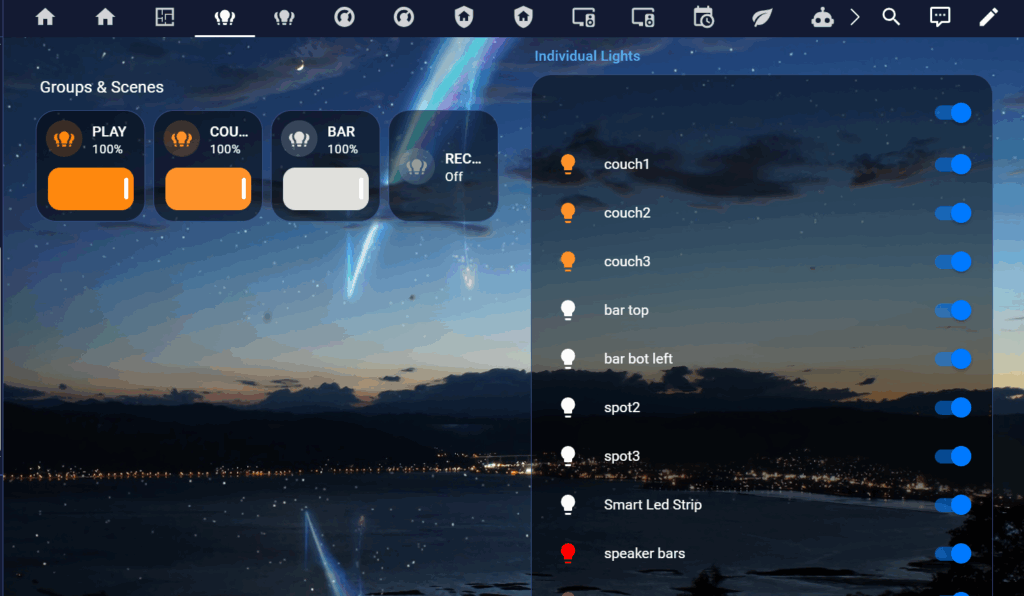Image resolution: width=1024 pixels, height=596 pixels.
Task: Disable the spot3 light switch
Action: point(953,456)
